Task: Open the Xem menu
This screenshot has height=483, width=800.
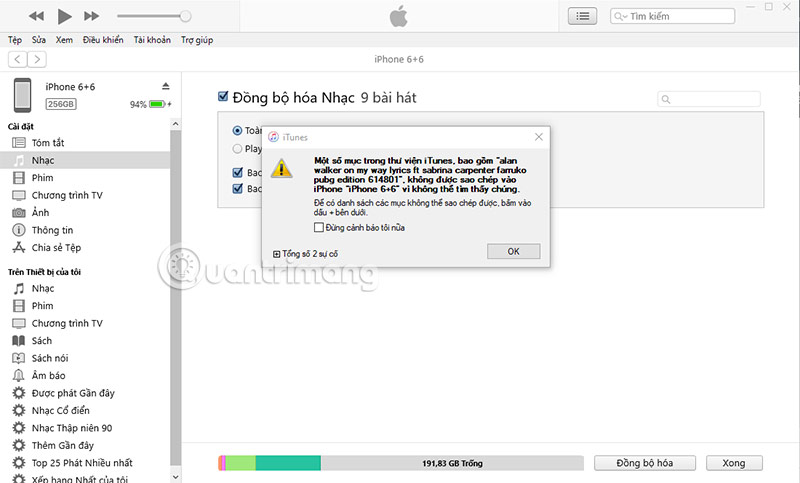Action: 64,40
